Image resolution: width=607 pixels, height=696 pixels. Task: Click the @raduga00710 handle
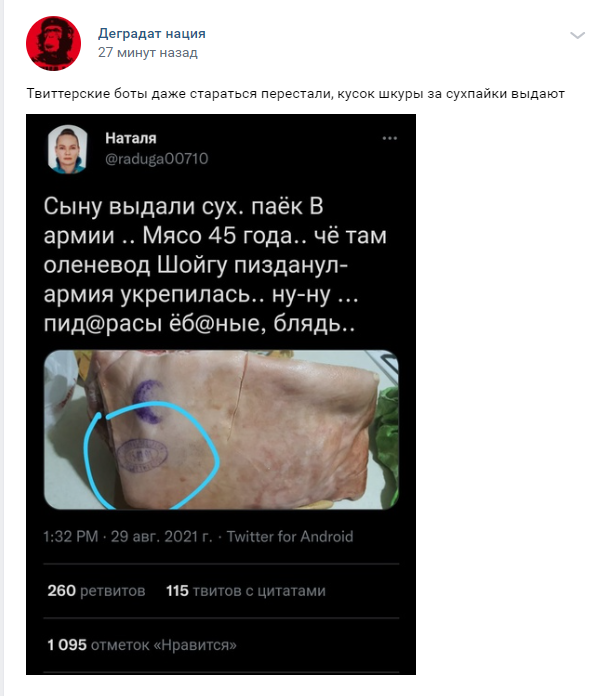pos(157,158)
